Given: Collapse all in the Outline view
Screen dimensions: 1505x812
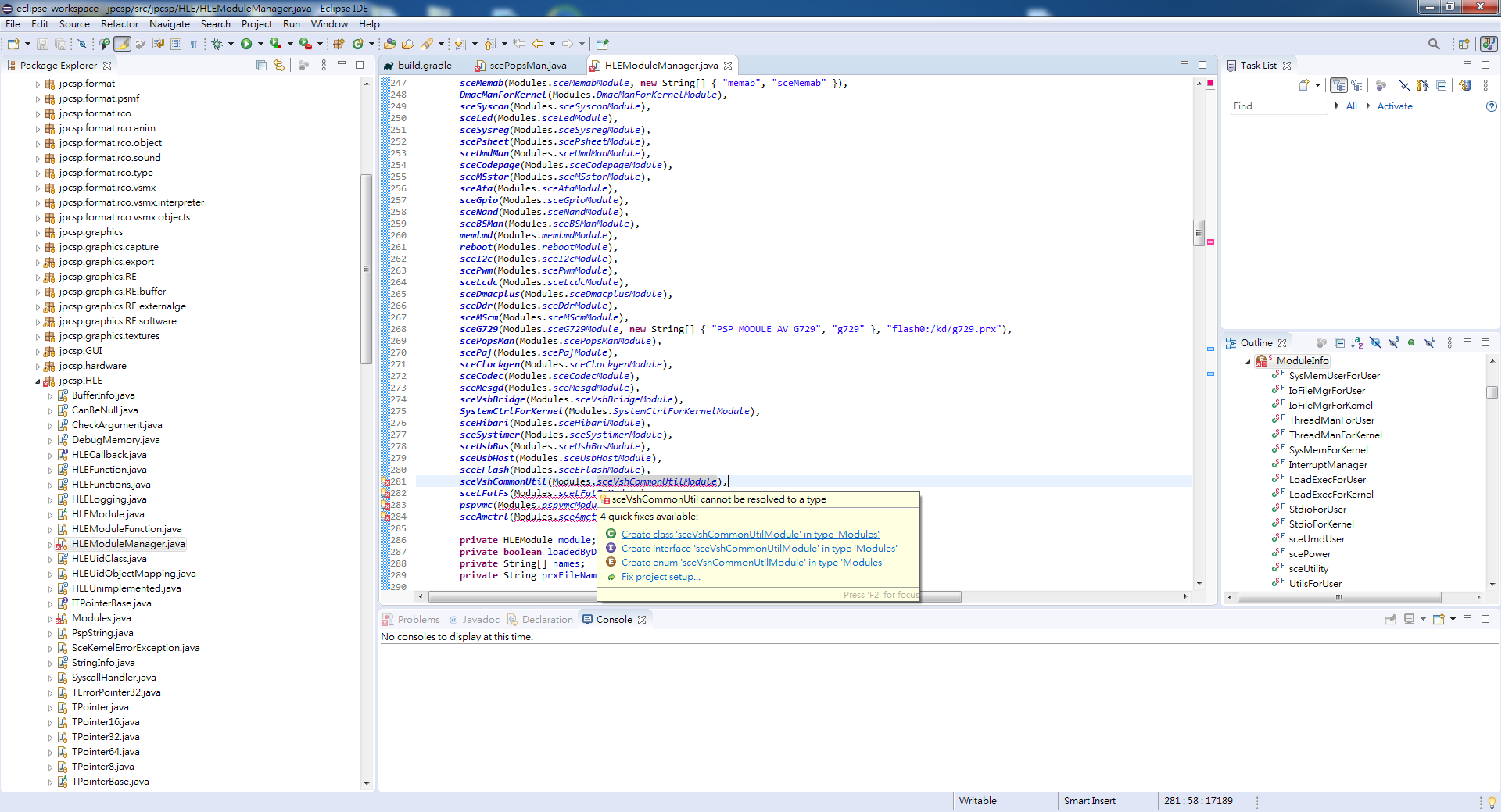Looking at the screenshot, I should tap(1339, 343).
